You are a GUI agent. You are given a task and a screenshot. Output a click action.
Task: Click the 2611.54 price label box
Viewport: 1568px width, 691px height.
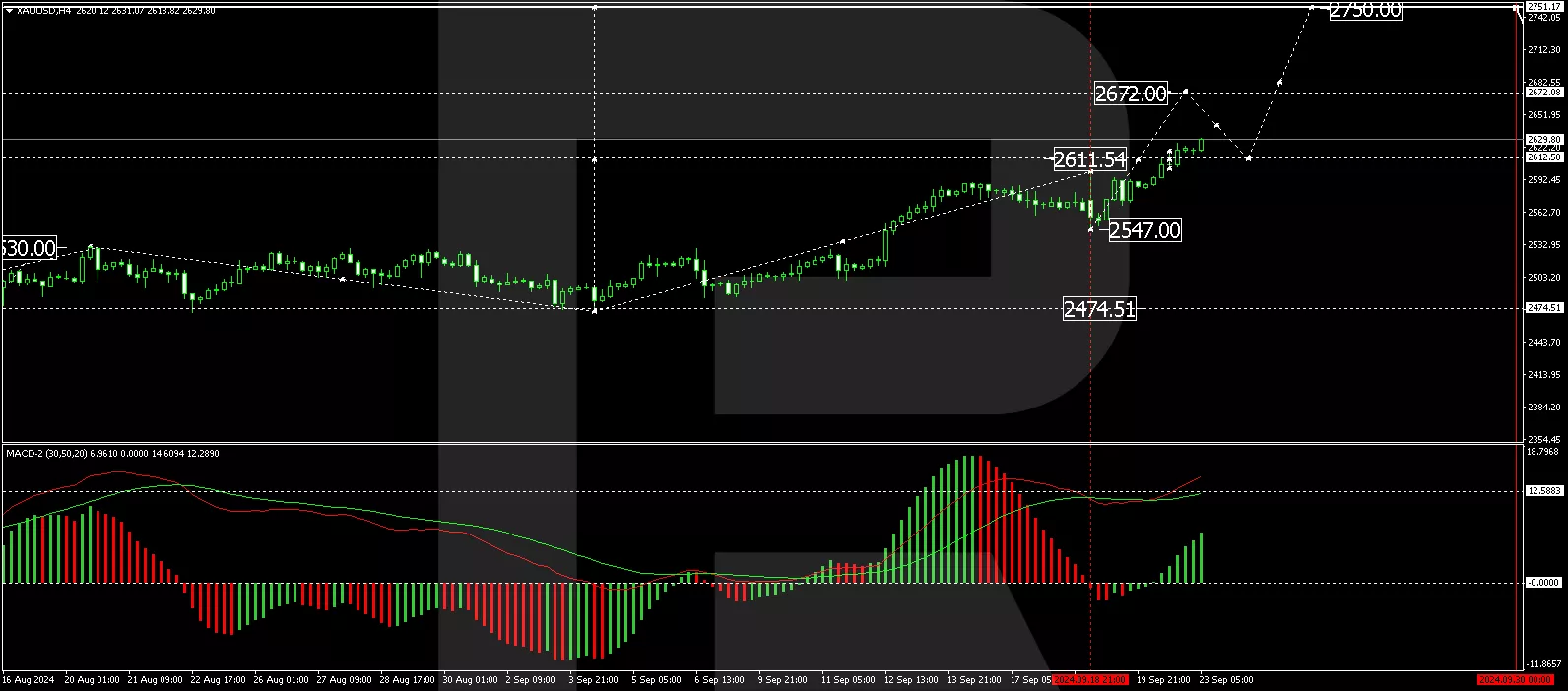1089,159
